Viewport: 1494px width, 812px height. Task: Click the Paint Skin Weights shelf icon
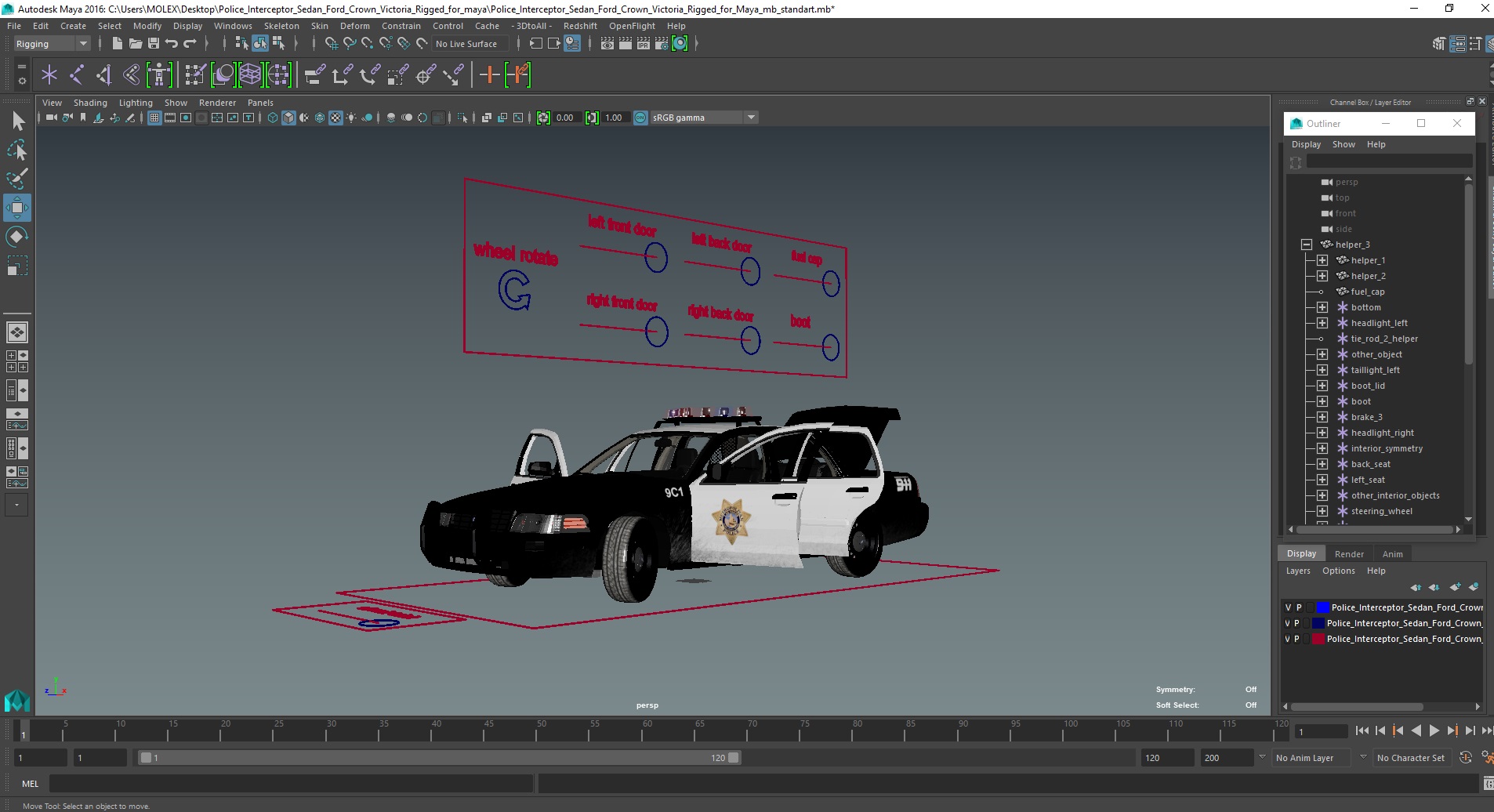coord(195,75)
